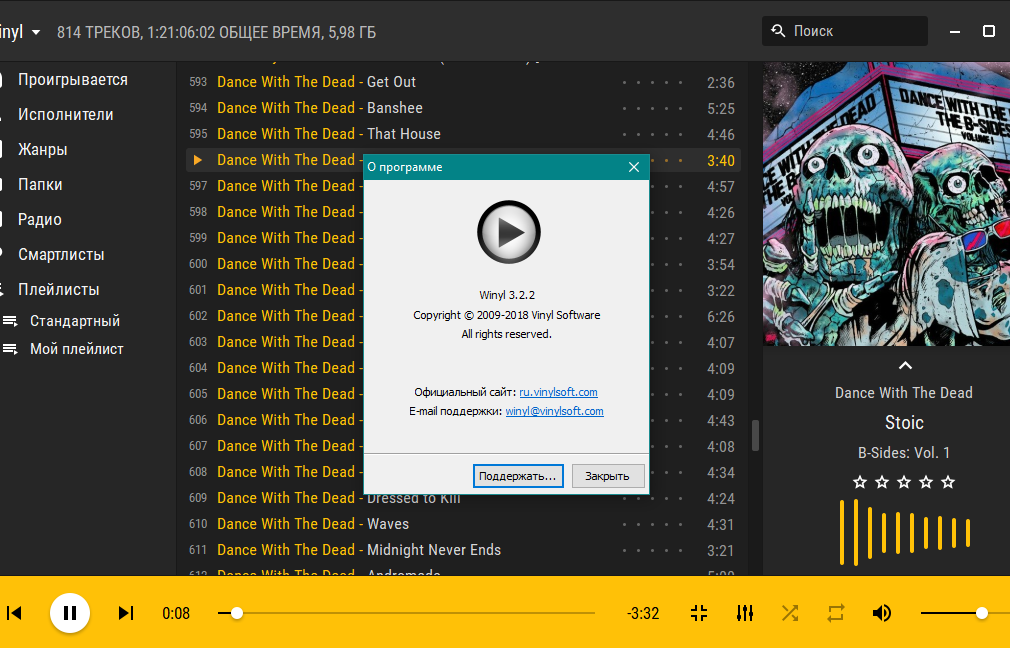Click the Поддержать... button
1010x648 pixels.
click(518, 476)
